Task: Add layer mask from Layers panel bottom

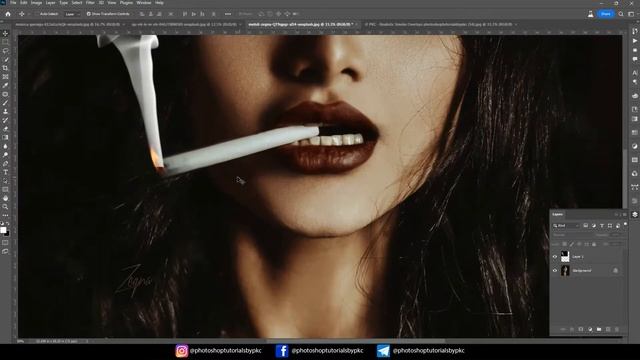Action: click(x=581, y=329)
